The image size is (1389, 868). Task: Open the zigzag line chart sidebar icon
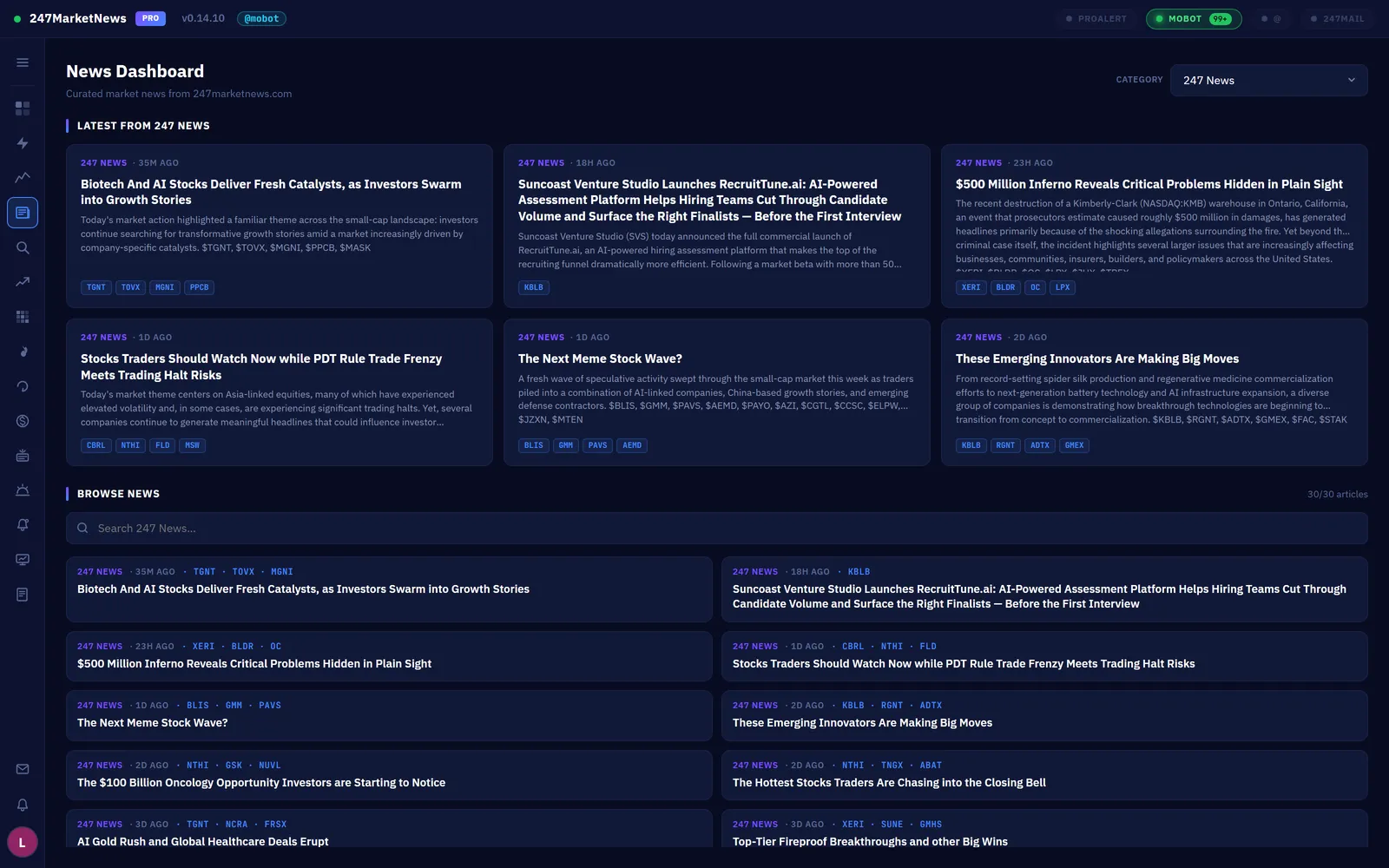pyautogui.click(x=23, y=178)
